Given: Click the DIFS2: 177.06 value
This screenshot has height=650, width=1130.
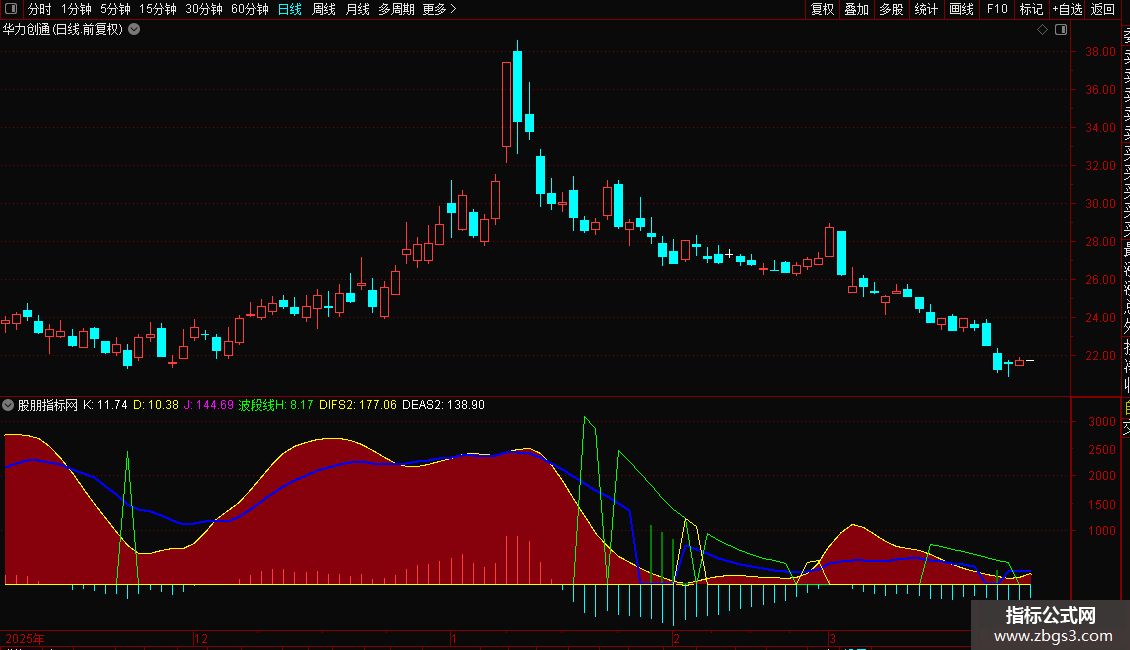Looking at the screenshot, I should pos(358,405).
